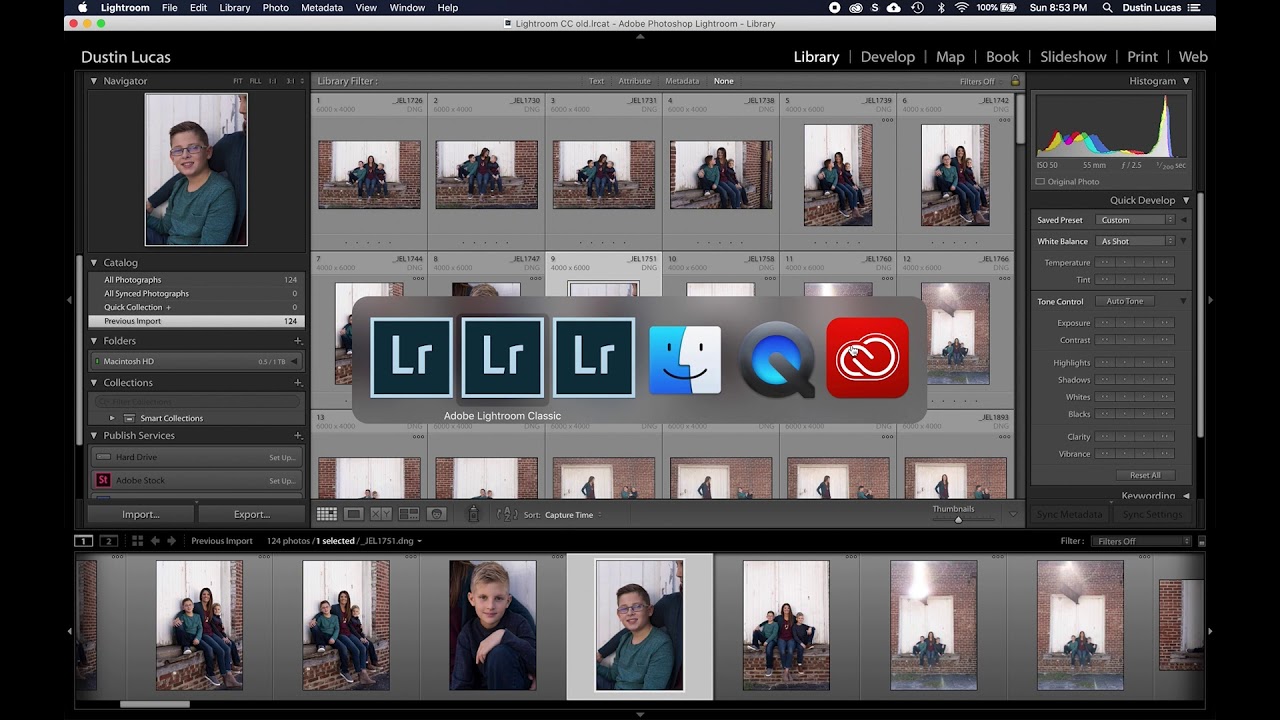Open Spotlight search in menu bar
Screen dimensions: 1280x720
click(1107, 7)
